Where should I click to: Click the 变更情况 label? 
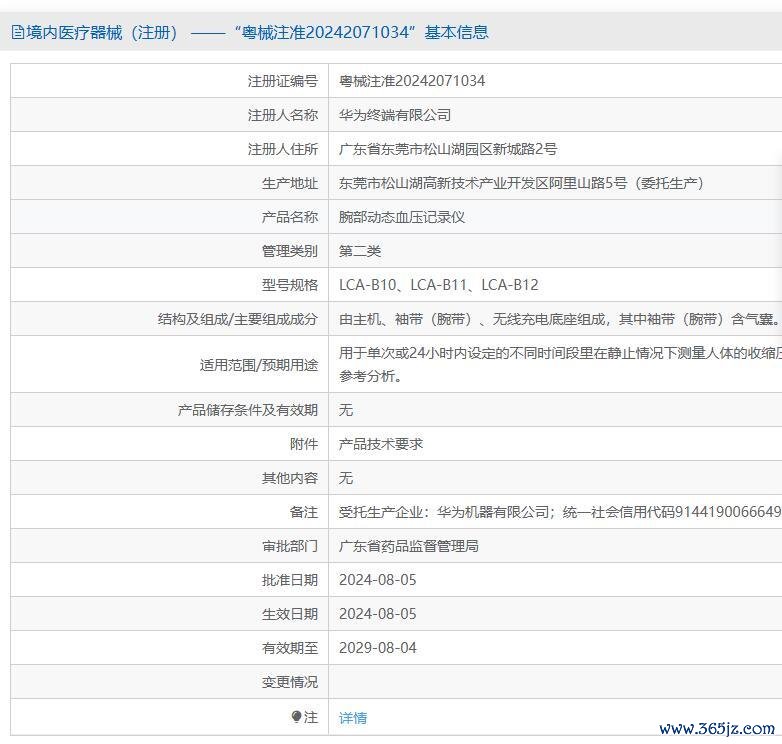coord(289,682)
